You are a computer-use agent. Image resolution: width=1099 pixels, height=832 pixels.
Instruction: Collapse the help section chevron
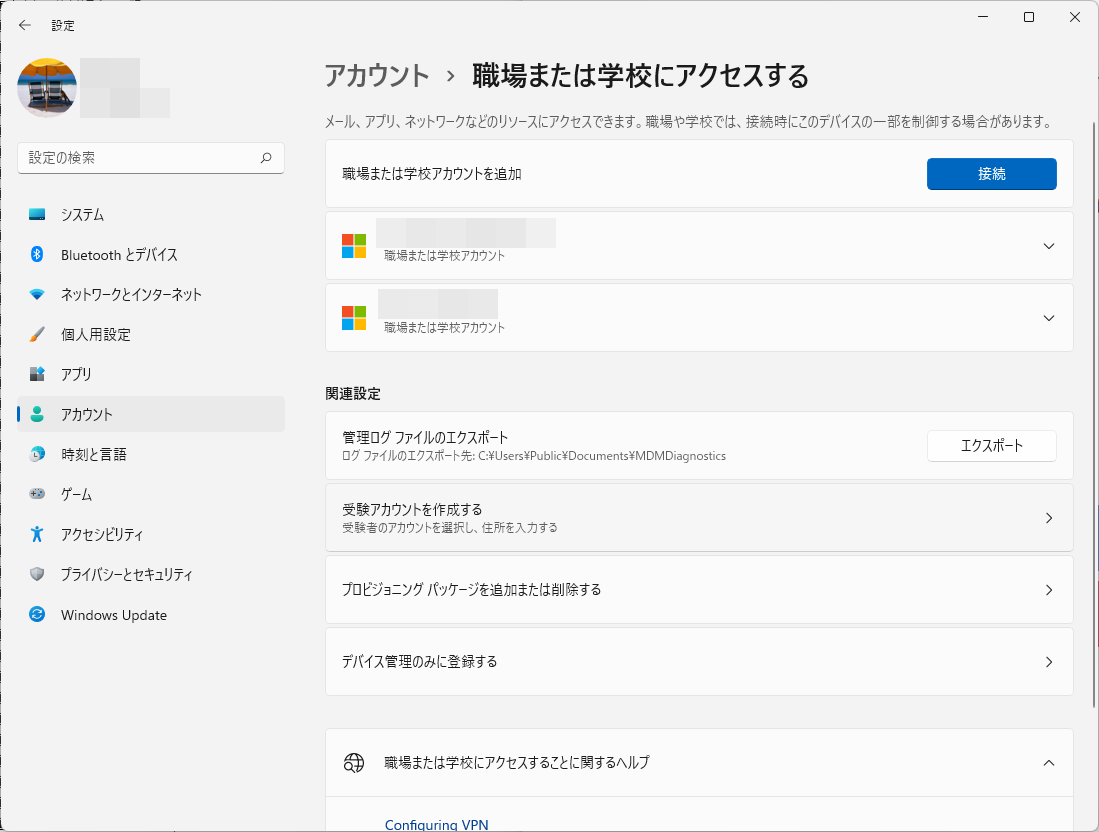coord(1049,762)
